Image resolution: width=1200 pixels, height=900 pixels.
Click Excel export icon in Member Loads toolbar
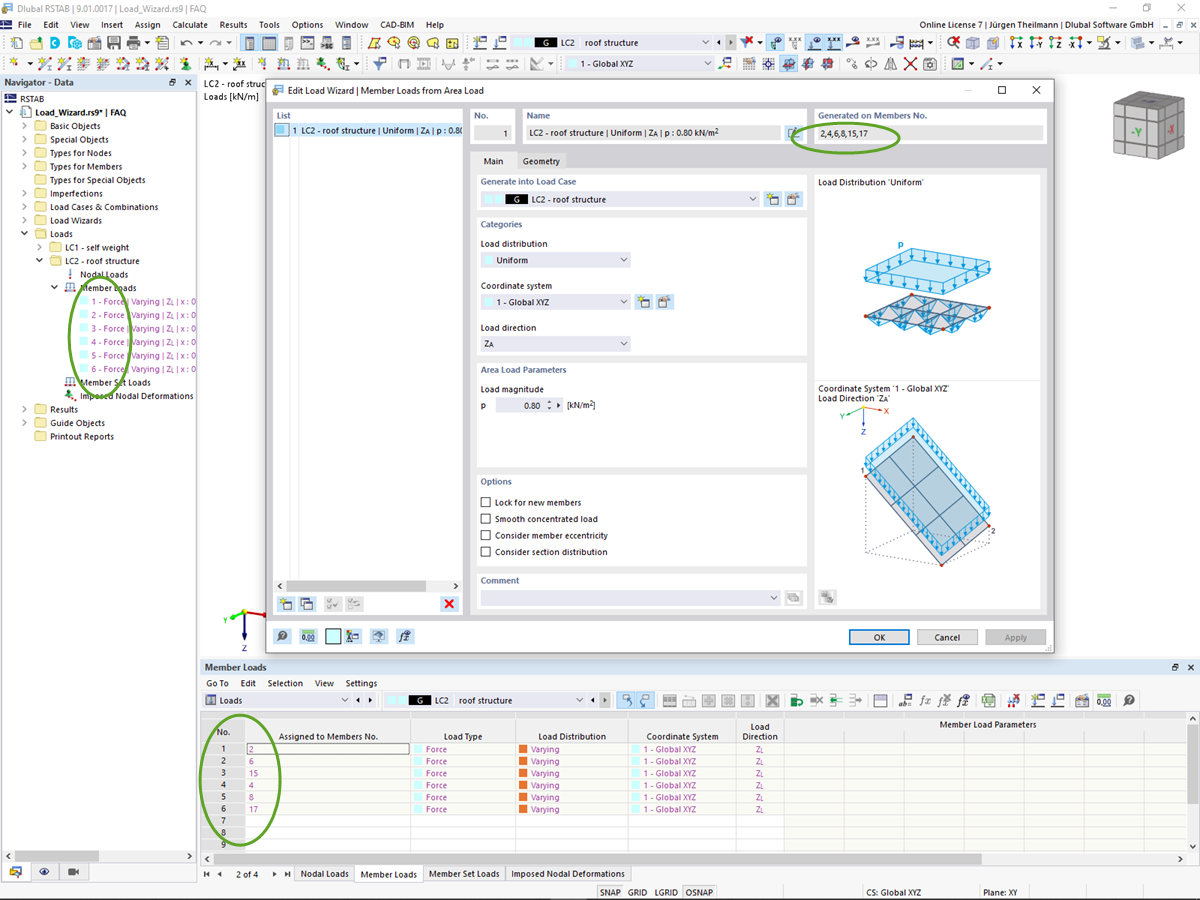pos(988,701)
